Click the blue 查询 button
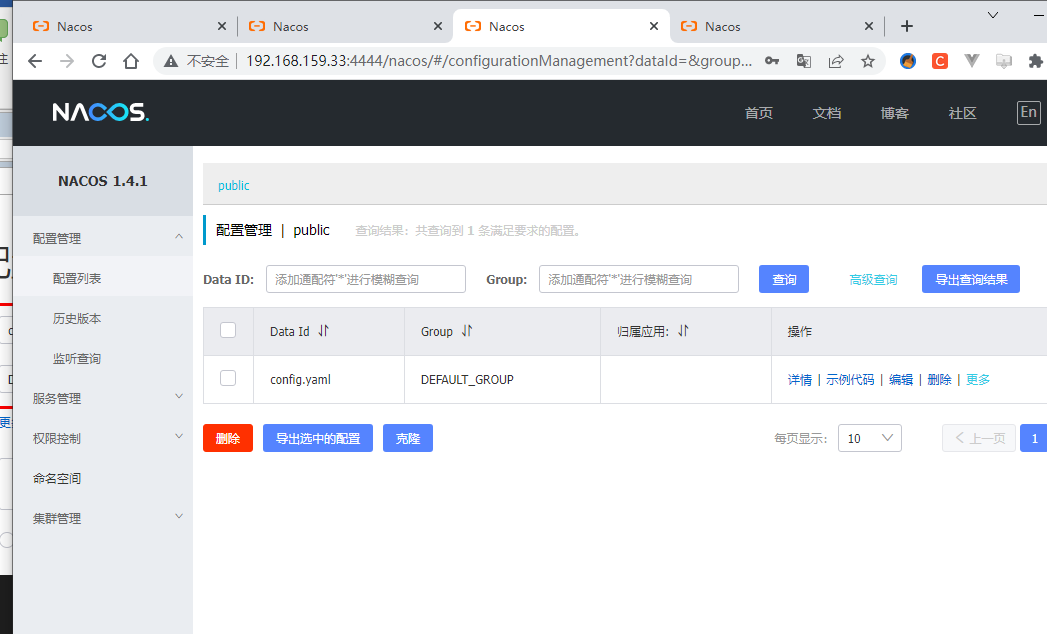Viewport: 1047px width, 634px height. tap(784, 279)
